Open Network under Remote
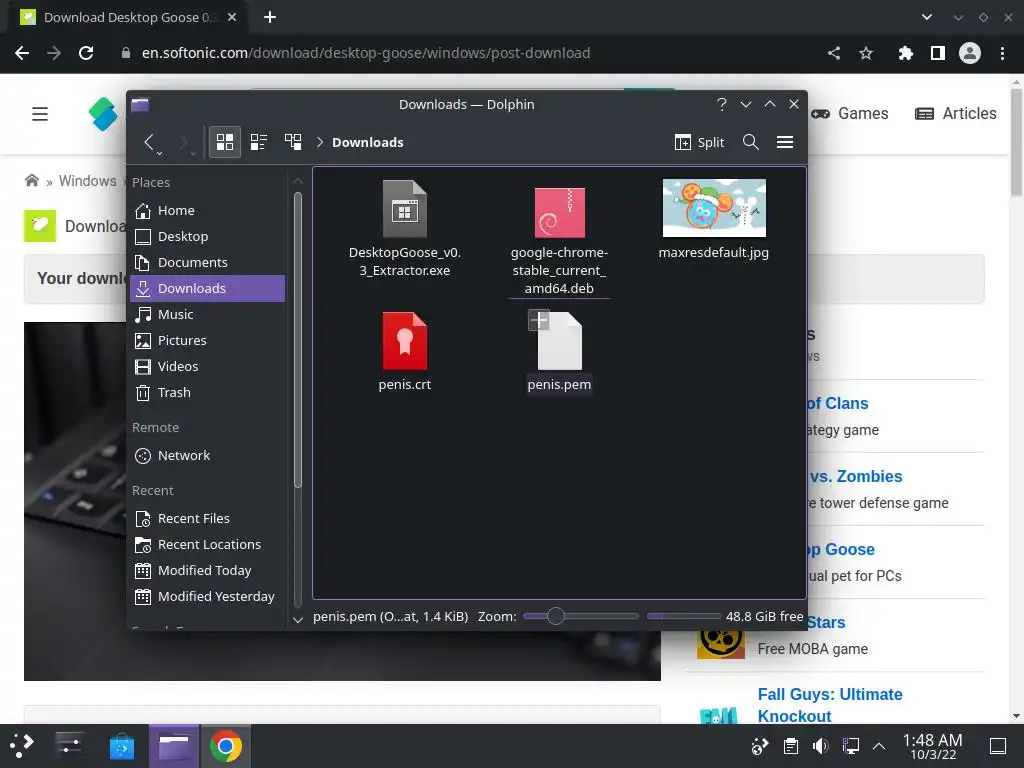 (208, 456)
